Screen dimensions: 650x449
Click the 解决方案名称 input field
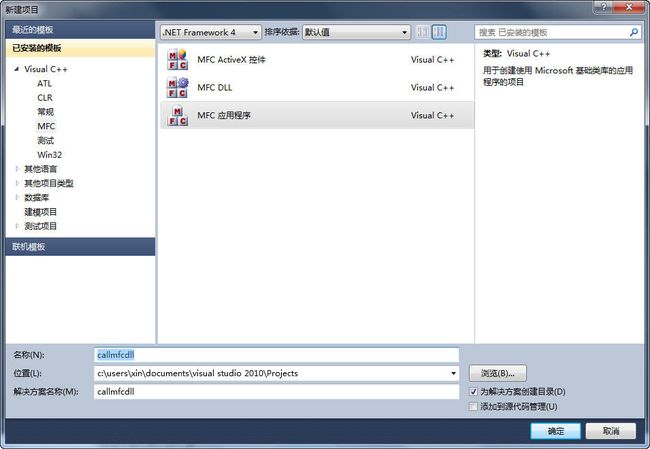click(x=276, y=391)
